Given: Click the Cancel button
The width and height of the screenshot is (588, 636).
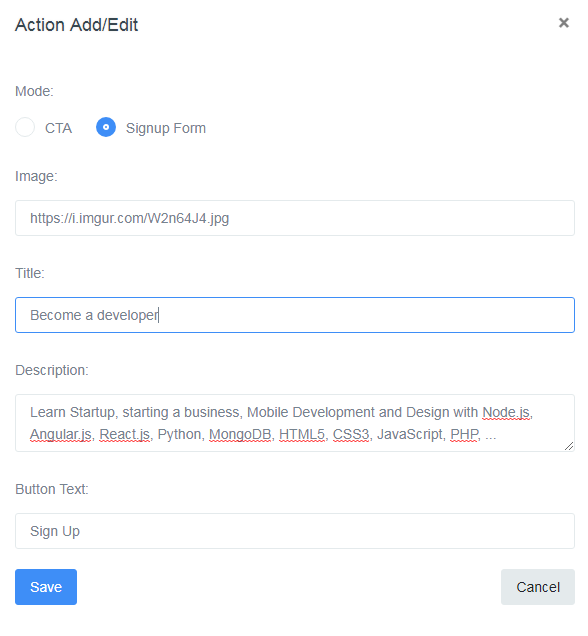Looking at the screenshot, I should pyautogui.click(x=538, y=587).
